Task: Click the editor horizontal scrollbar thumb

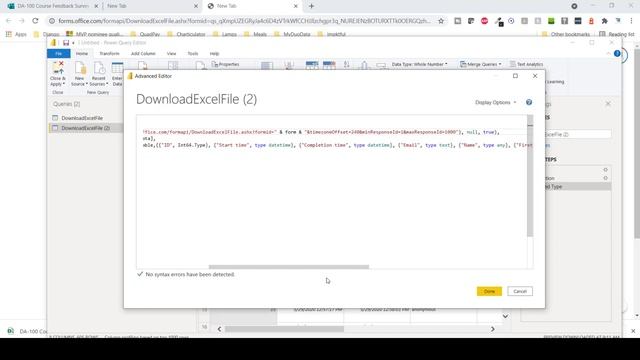Action: point(289,267)
